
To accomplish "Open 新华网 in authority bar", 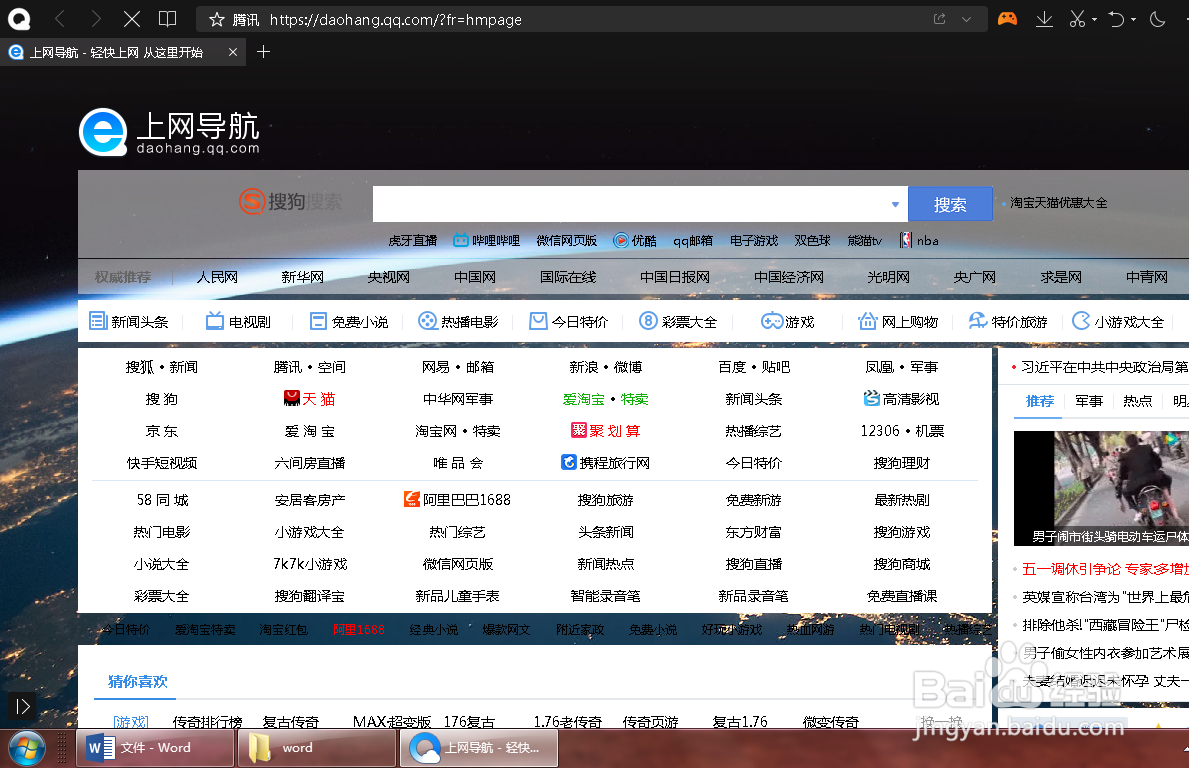I will pyautogui.click(x=302, y=277).
